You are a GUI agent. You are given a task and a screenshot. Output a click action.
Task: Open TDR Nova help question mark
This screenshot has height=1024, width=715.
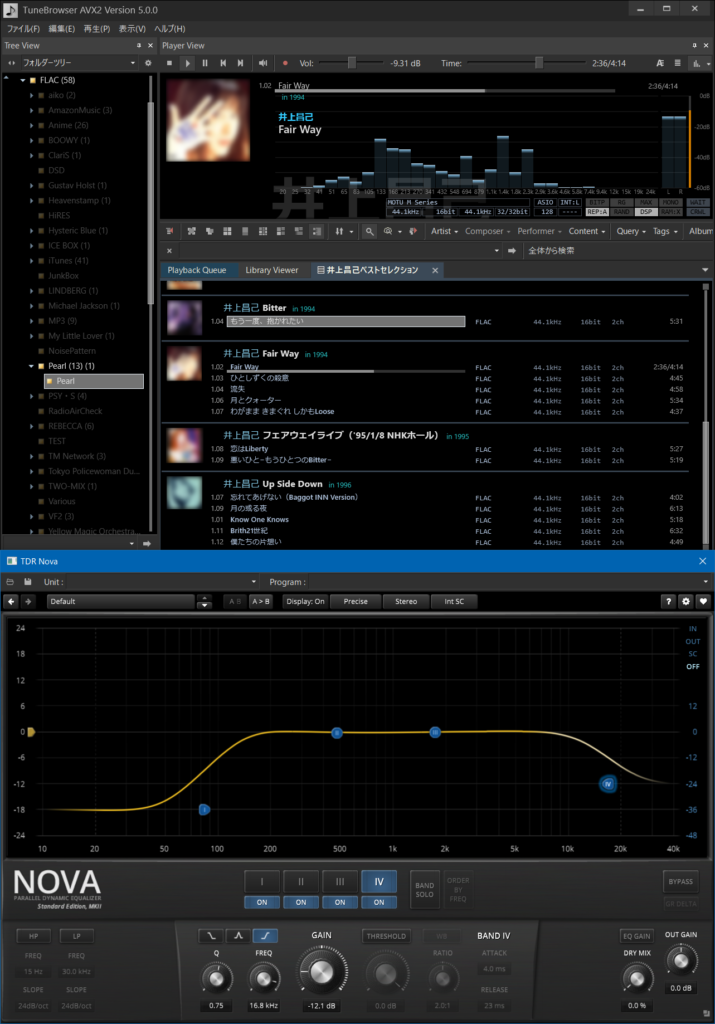pyautogui.click(x=668, y=601)
